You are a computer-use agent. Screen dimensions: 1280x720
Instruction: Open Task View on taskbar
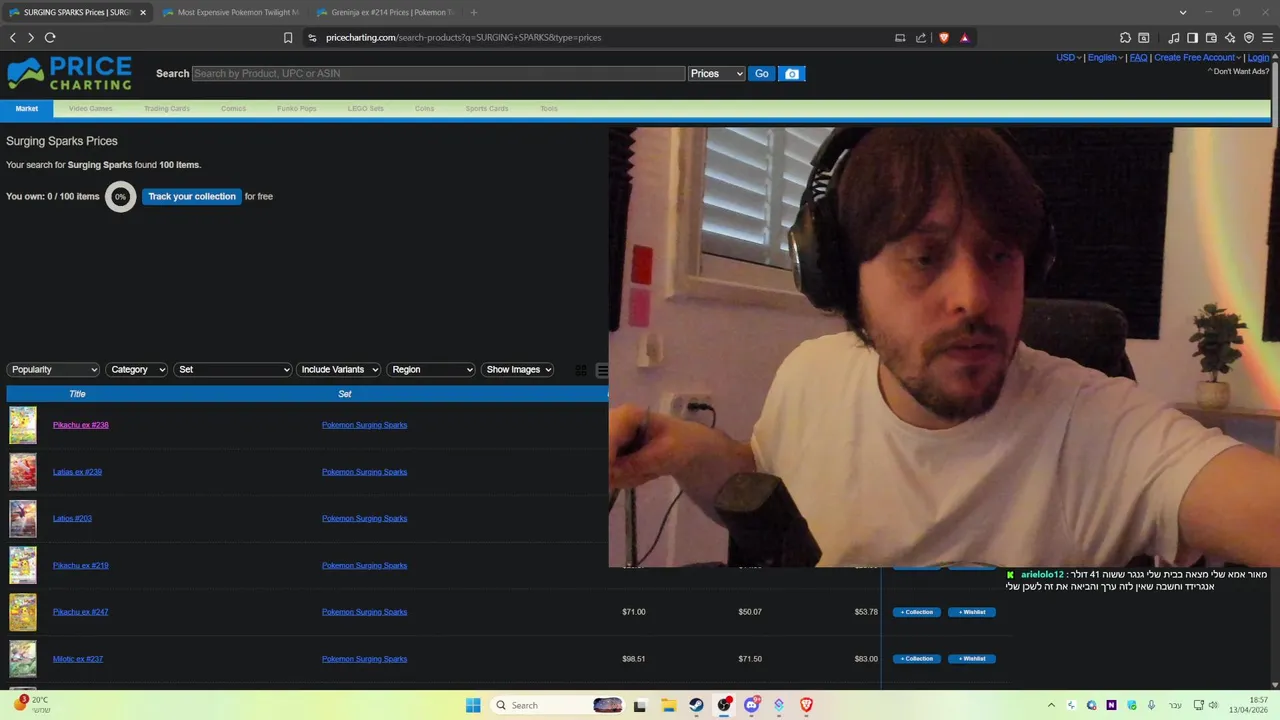(x=640, y=705)
